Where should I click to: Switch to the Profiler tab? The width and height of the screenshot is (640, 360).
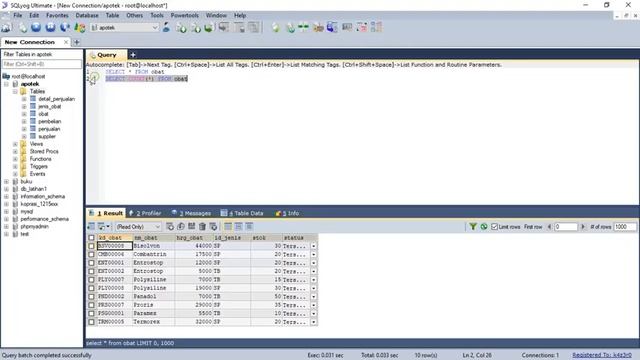coord(145,213)
